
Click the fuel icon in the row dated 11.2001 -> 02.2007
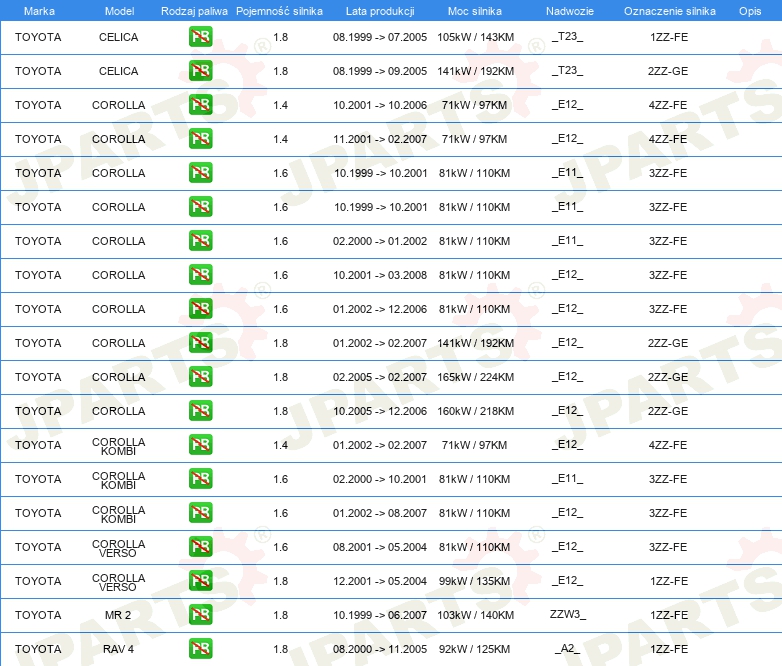[200, 139]
